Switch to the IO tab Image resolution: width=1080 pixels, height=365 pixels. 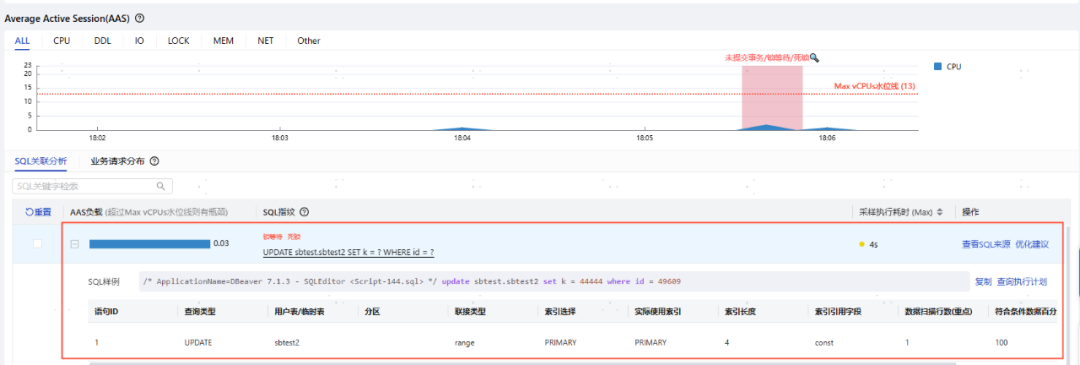click(x=139, y=41)
